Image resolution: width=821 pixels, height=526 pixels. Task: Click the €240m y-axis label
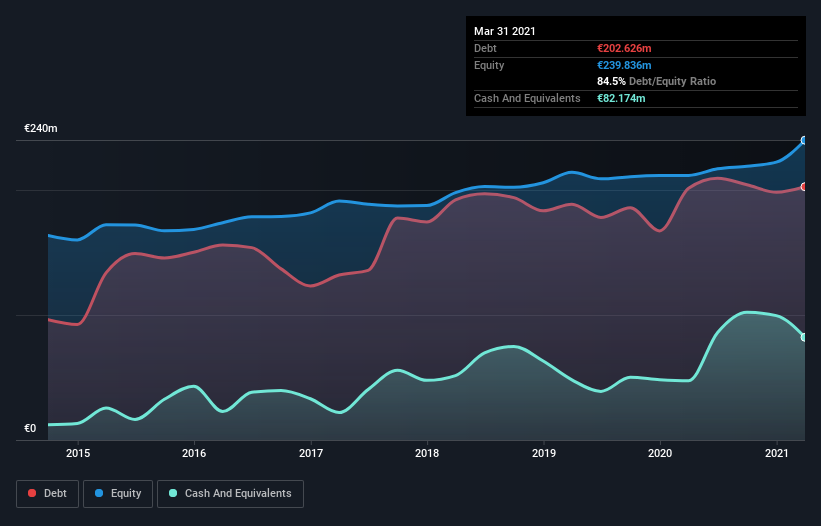(x=41, y=128)
